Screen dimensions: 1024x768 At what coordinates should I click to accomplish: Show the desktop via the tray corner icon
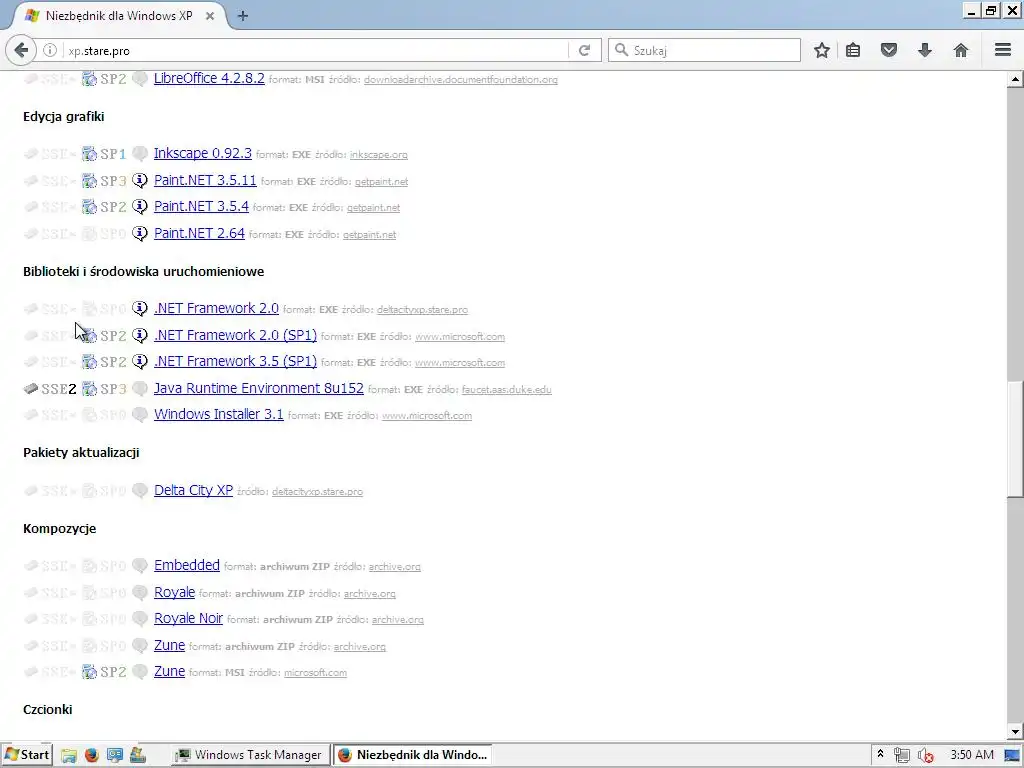(1012, 755)
